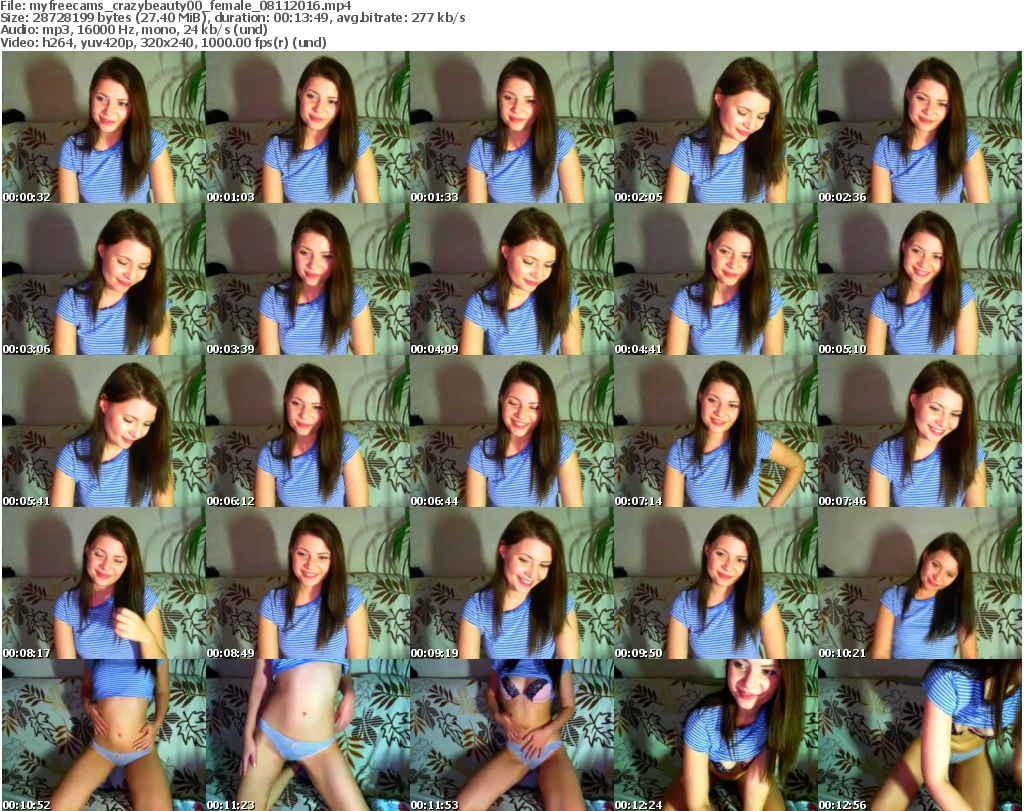1024x811 pixels.
Task: Click the frame labeled 00:02:05
Action: (714, 127)
